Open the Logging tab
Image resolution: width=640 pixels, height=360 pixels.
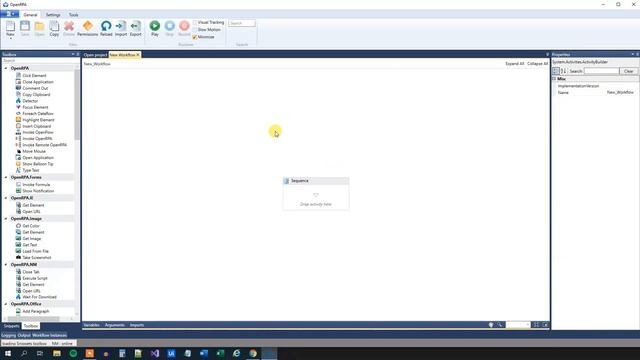tap(8, 335)
